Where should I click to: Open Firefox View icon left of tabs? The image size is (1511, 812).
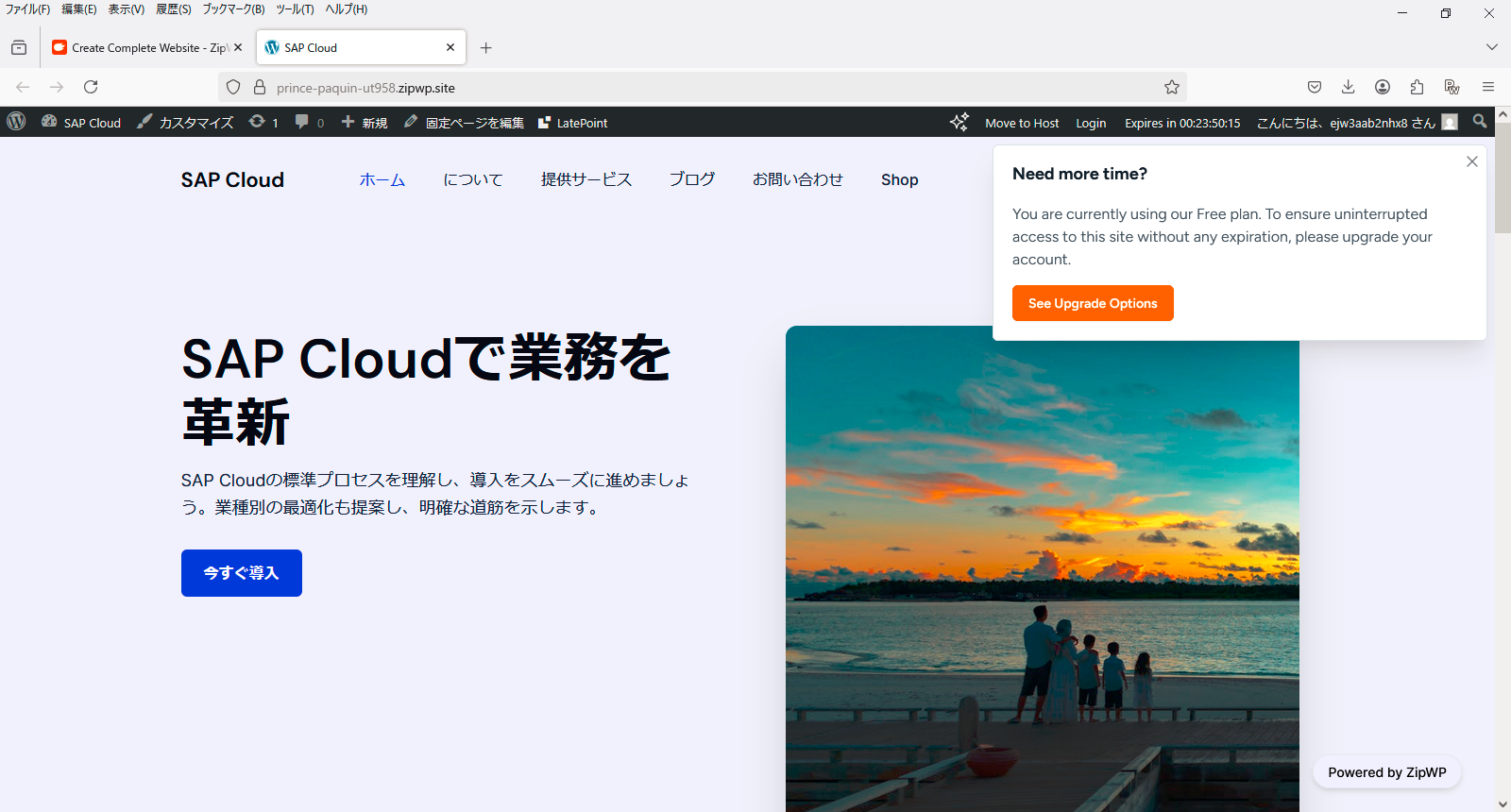pos(19,47)
